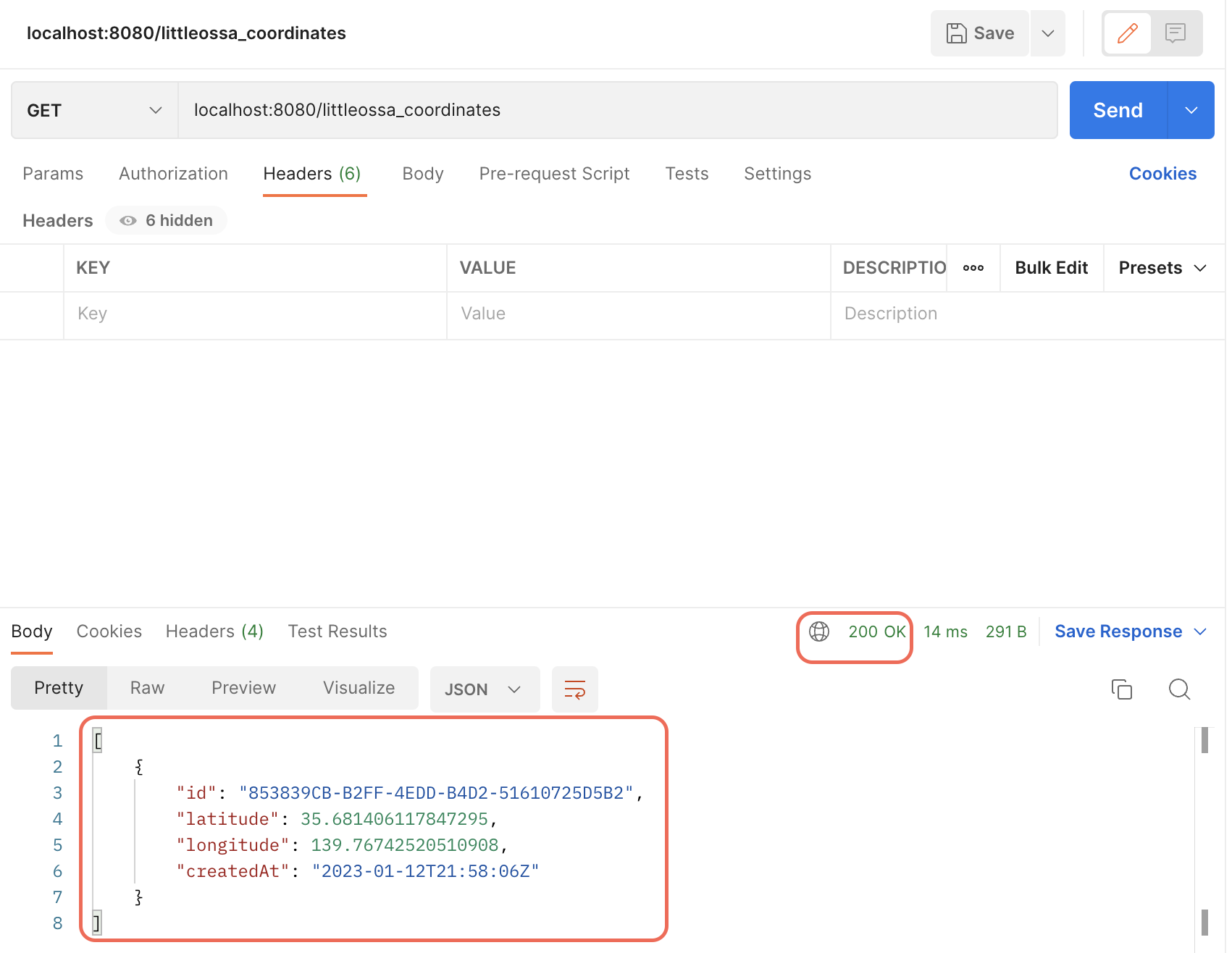Copy response body with copy icon

[1121, 689]
